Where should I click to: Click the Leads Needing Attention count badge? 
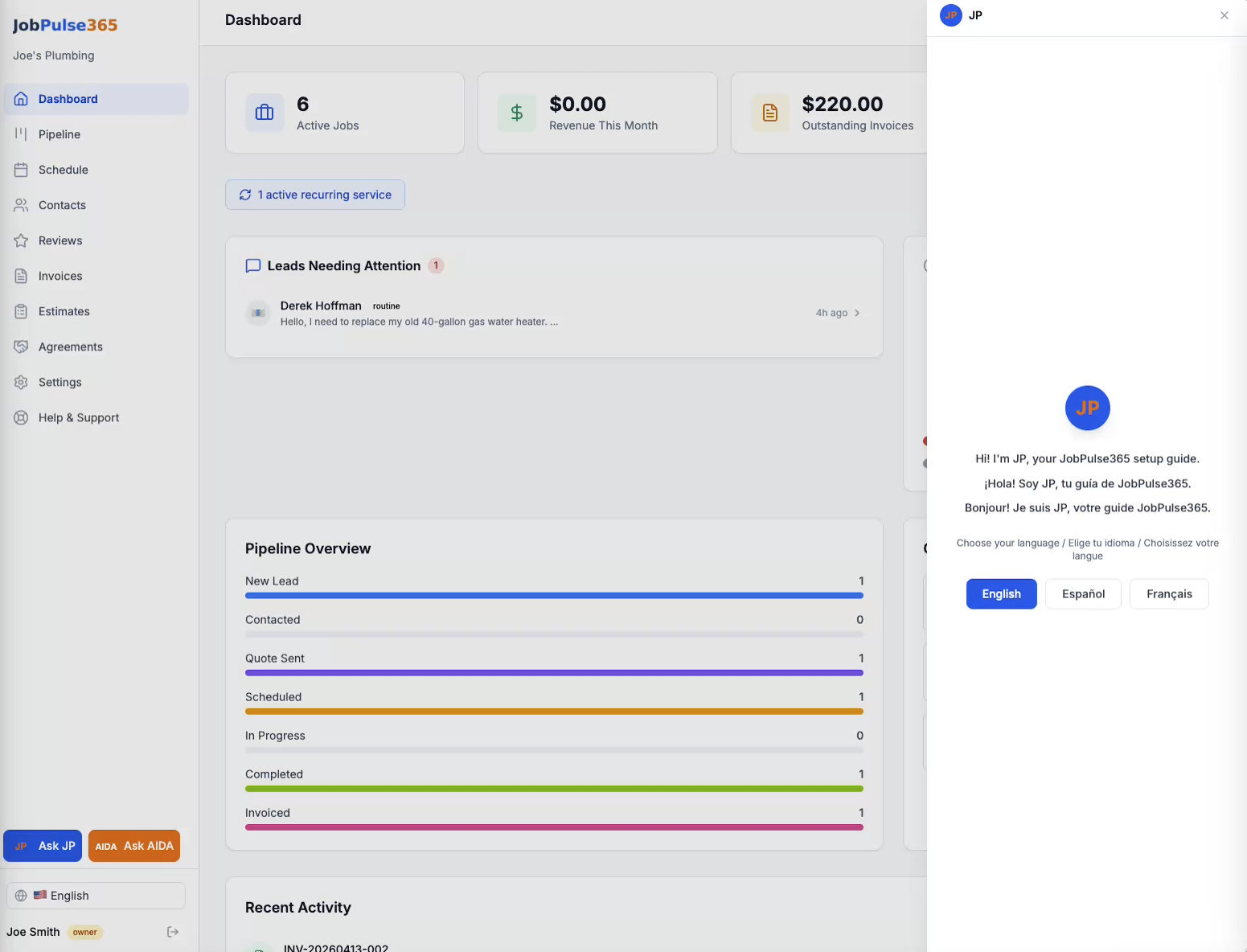point(436,265)
